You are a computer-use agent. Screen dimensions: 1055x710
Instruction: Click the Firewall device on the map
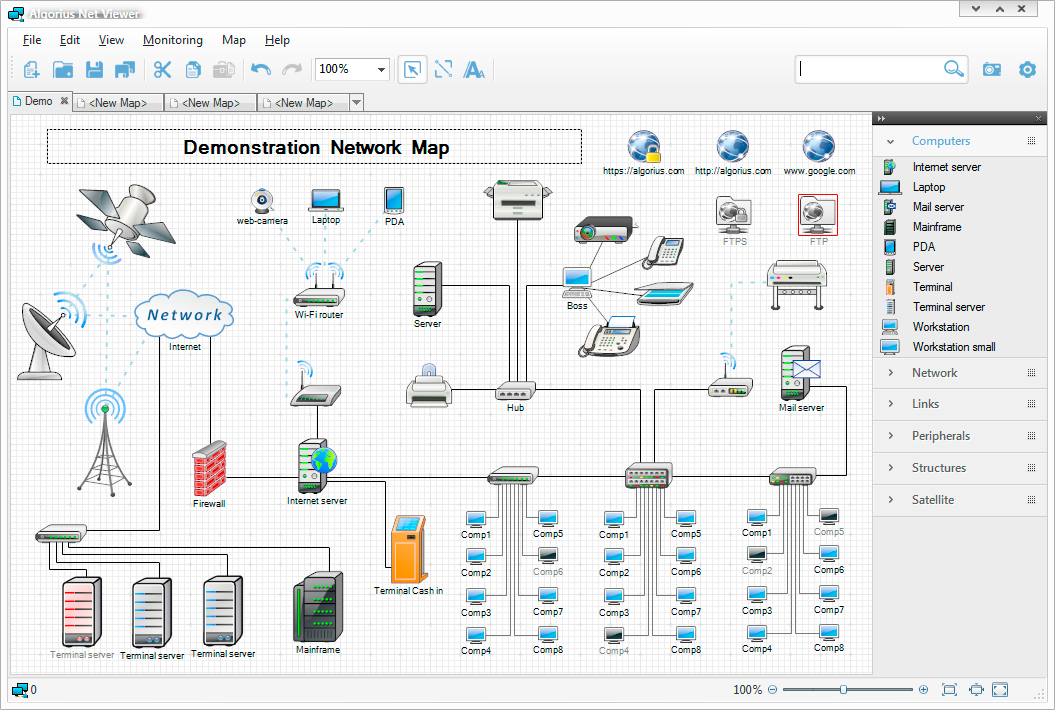[209, 469]
